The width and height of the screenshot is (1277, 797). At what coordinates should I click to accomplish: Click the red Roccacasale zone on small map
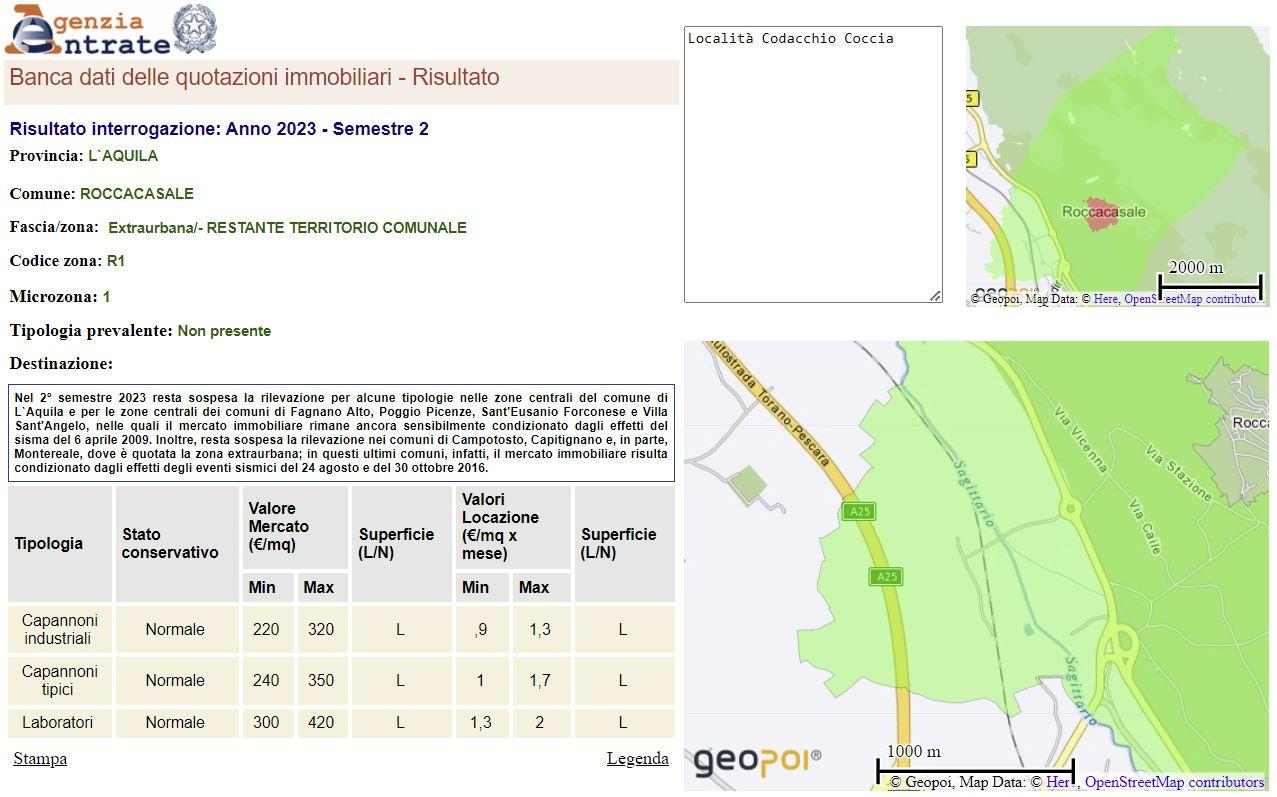tap(1100, 213)
